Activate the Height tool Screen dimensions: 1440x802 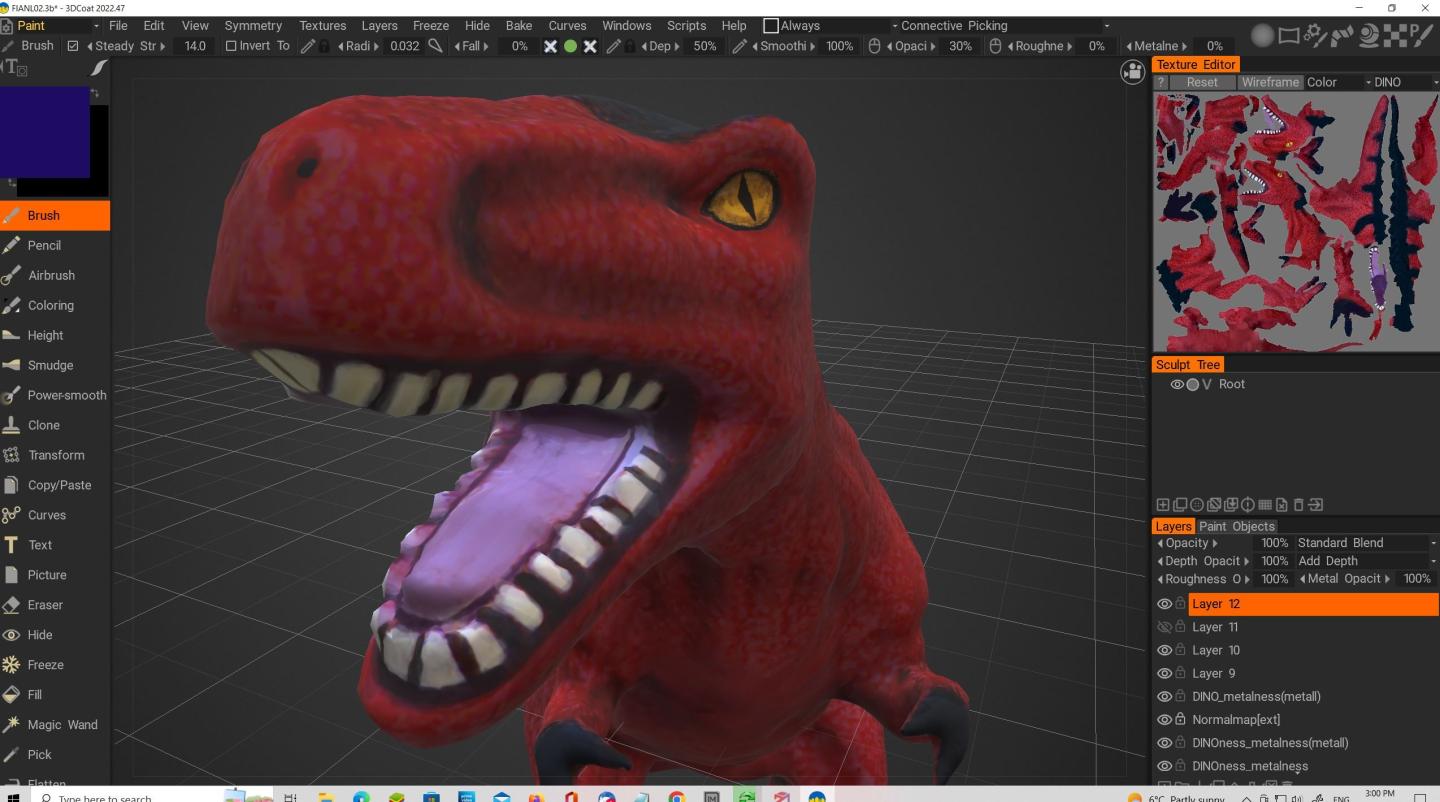click(x=55, y=335)
